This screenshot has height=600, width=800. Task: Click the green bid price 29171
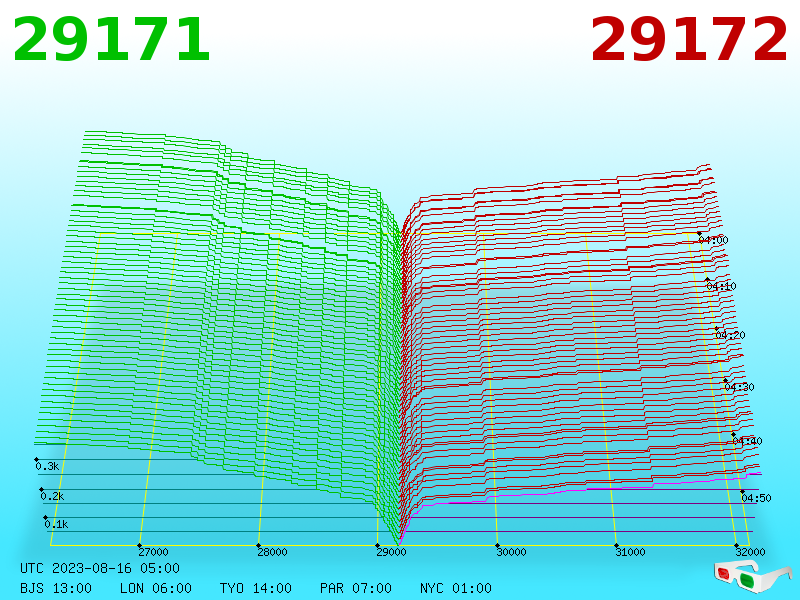click(111, 39)
